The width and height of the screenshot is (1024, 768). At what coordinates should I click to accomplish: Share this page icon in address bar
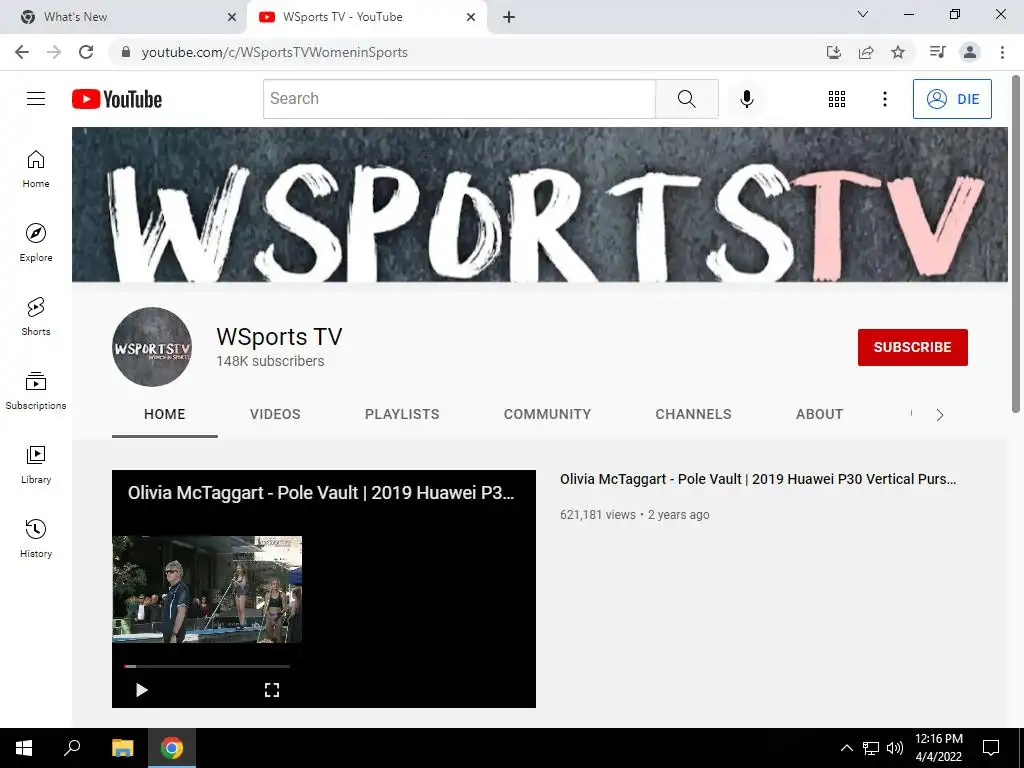pos(866,52)
